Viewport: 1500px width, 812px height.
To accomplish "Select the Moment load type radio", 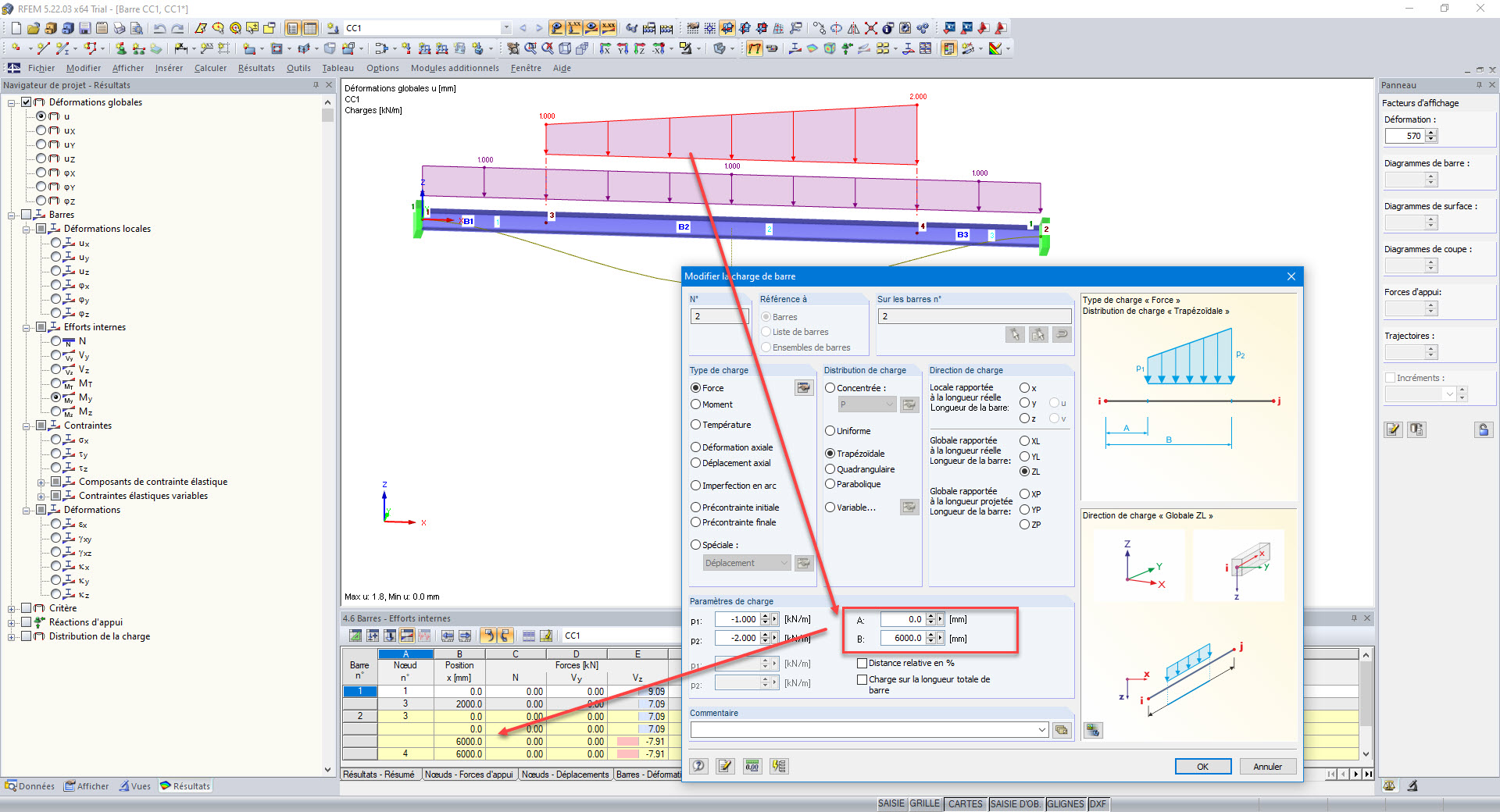I will tap(695, 404).
